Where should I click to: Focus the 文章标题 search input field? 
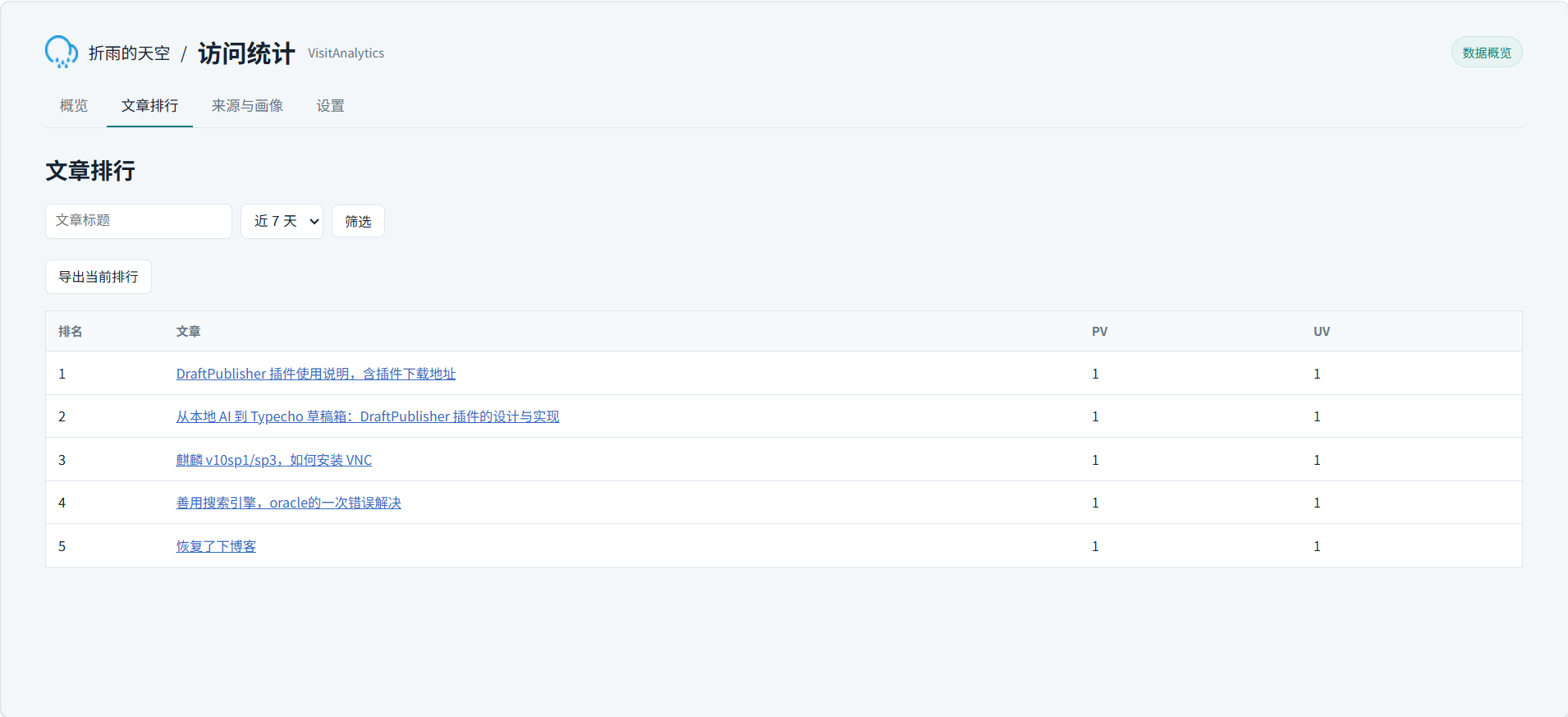pos(139,221)
